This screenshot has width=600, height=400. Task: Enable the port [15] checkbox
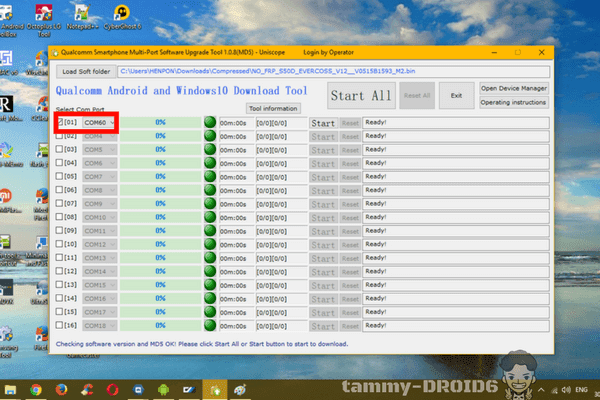[x=59, y=312]
